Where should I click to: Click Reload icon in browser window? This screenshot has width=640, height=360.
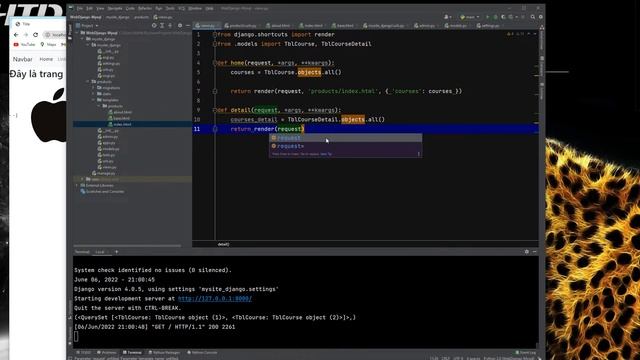pyautogui.click(x=36, y=35)
